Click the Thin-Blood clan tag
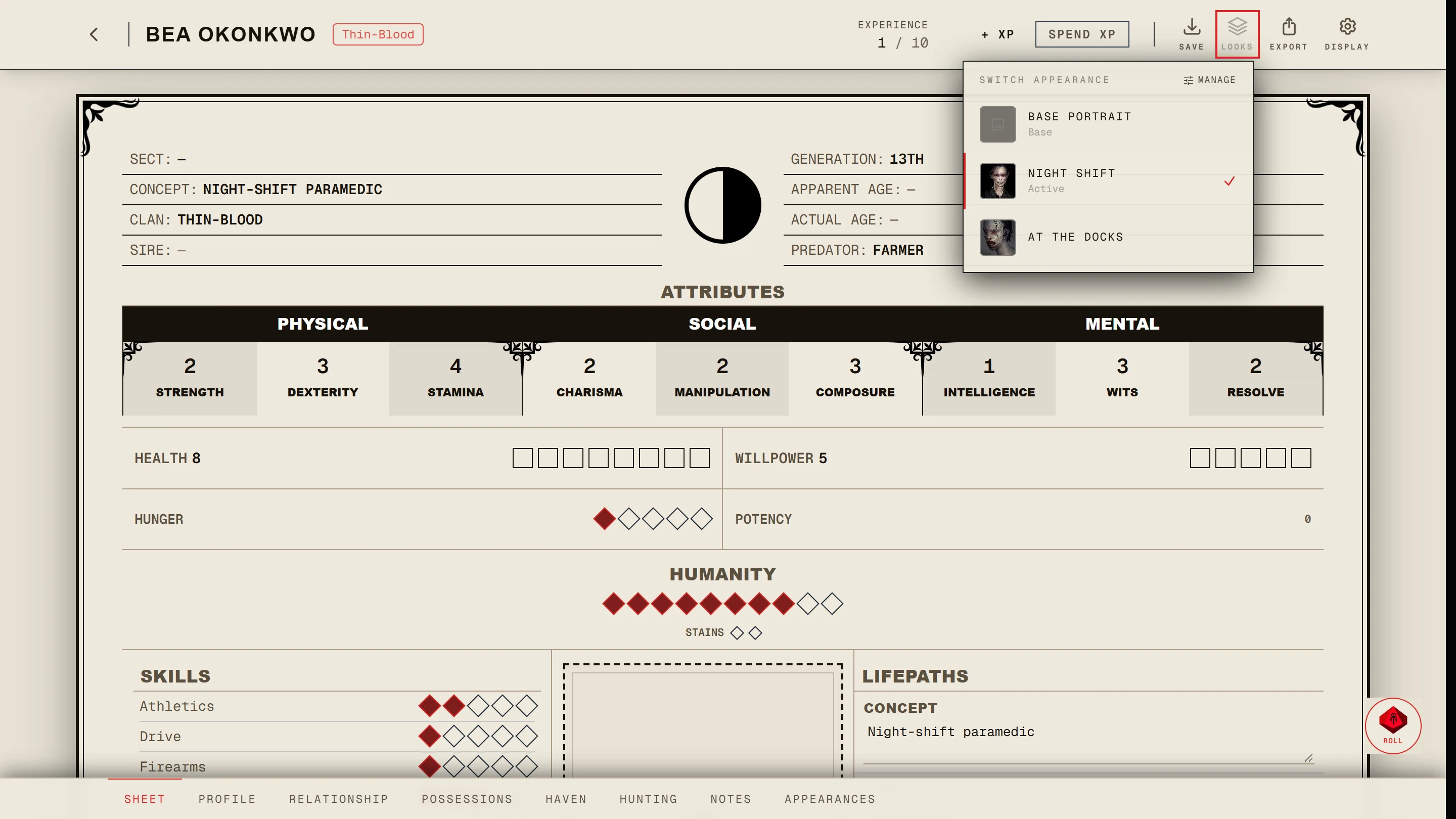 [x=378, y=34]
